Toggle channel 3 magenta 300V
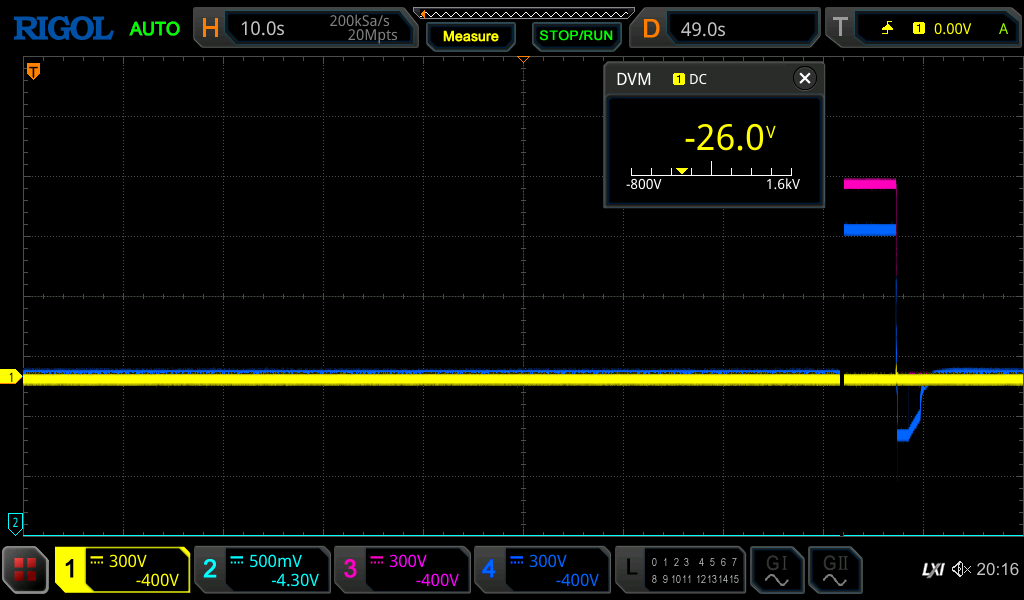Viewport: 1024px width, 600px height. pos(402,570)
